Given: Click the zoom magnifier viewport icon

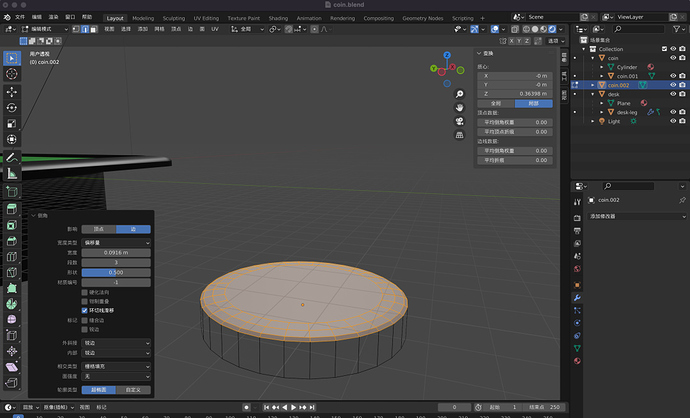Looking at the screenshot, I should pyautogui.click(x=459, y=94).
